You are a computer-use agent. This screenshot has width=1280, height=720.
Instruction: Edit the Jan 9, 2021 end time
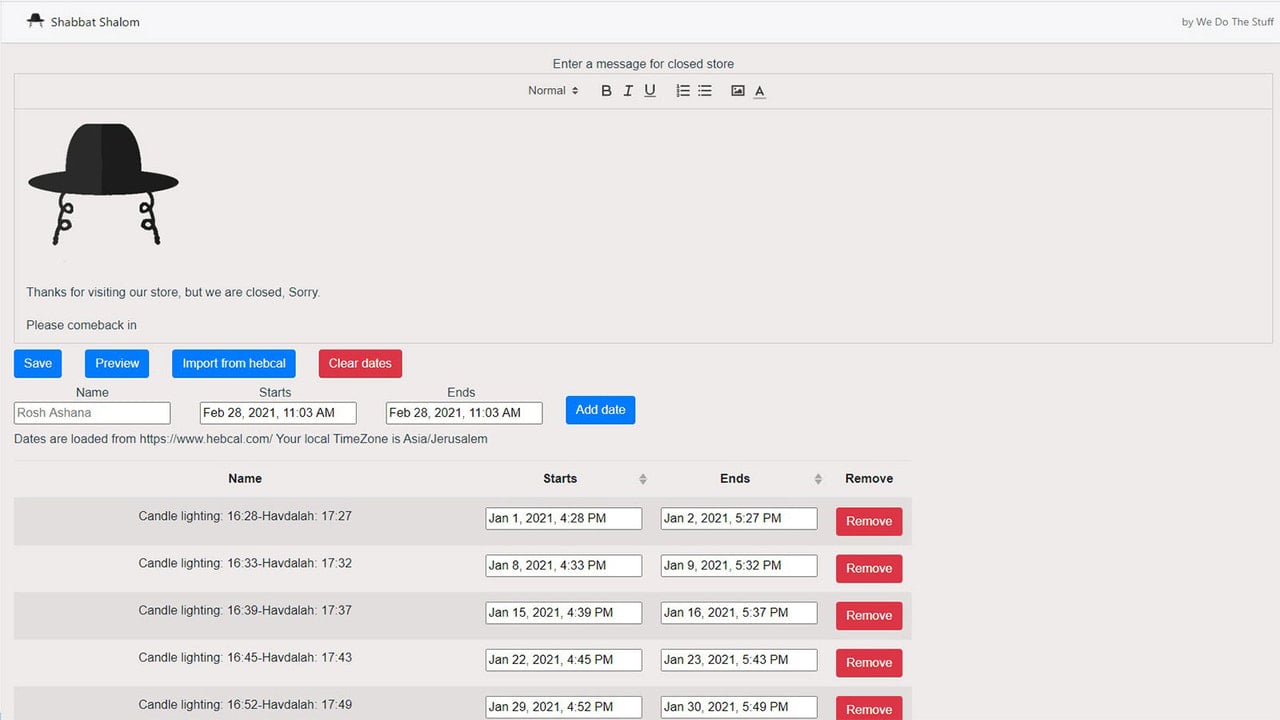click(739, 566)
